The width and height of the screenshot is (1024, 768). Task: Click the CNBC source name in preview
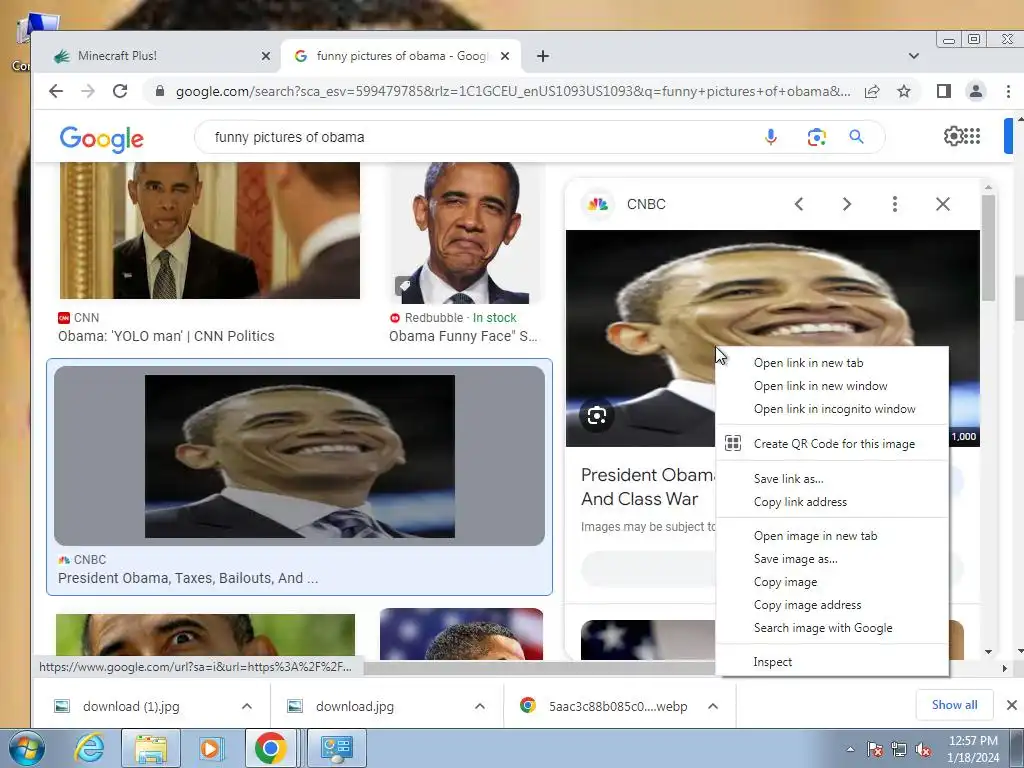646,204
